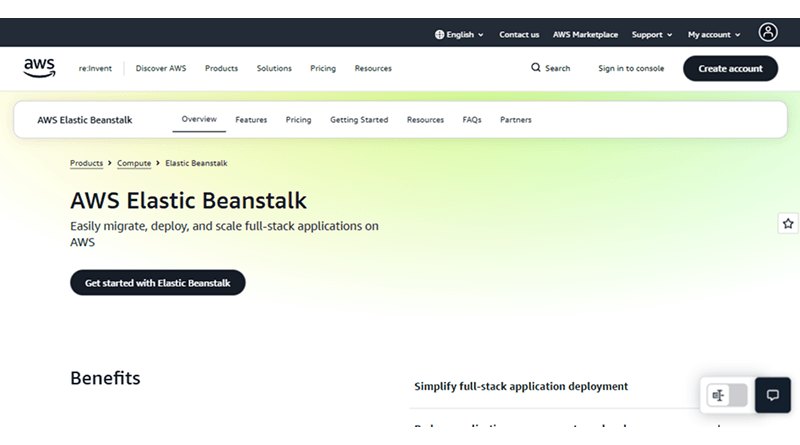Open the Solutions menu
Screen dimensions: 800x445
[274, 68]
